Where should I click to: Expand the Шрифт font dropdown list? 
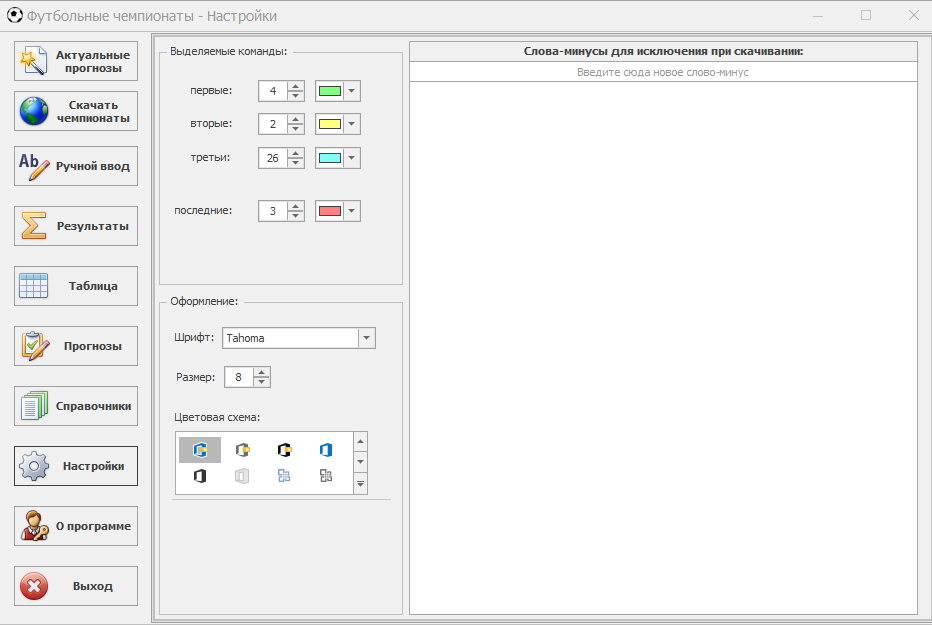pos(367,338)
